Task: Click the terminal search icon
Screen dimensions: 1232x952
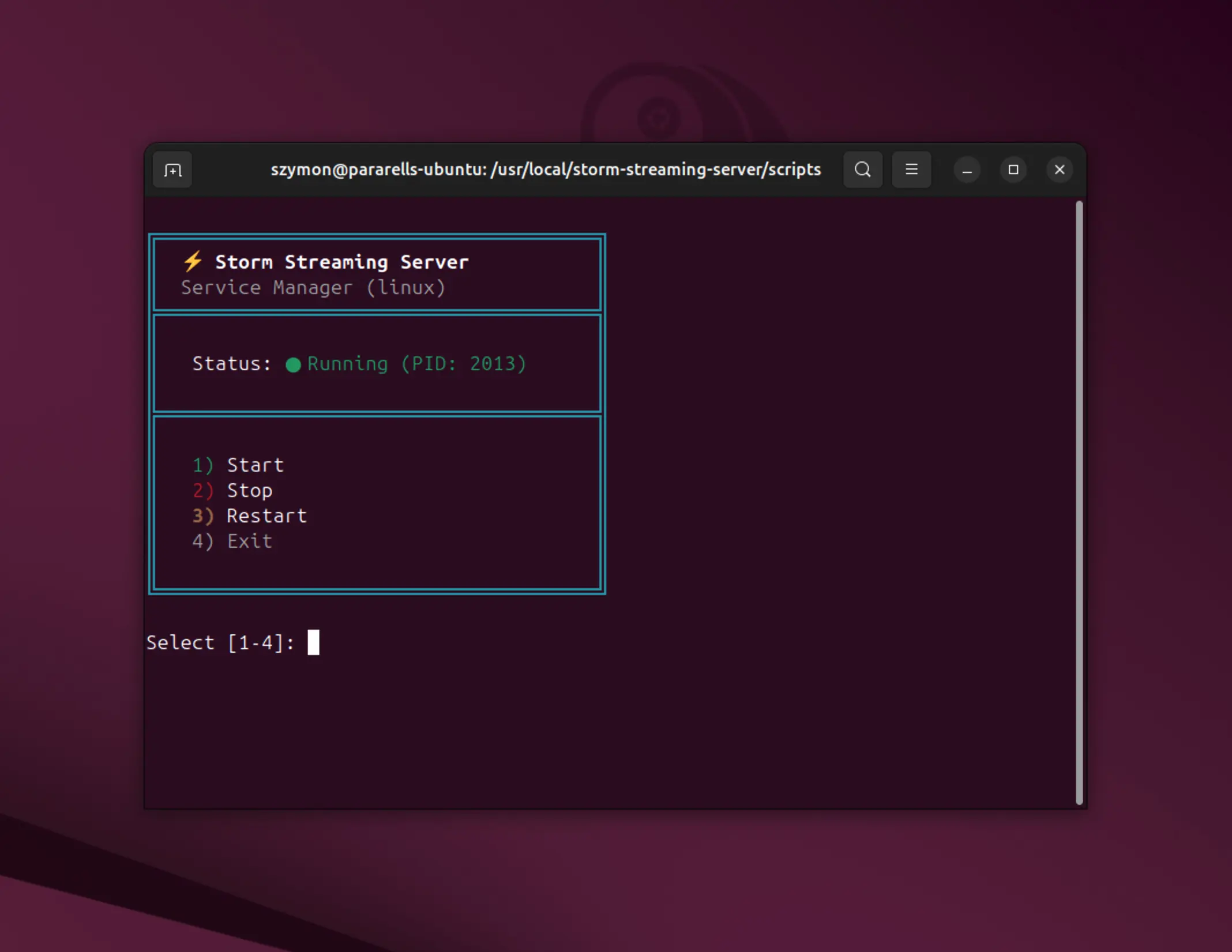Action: point(862,170)
